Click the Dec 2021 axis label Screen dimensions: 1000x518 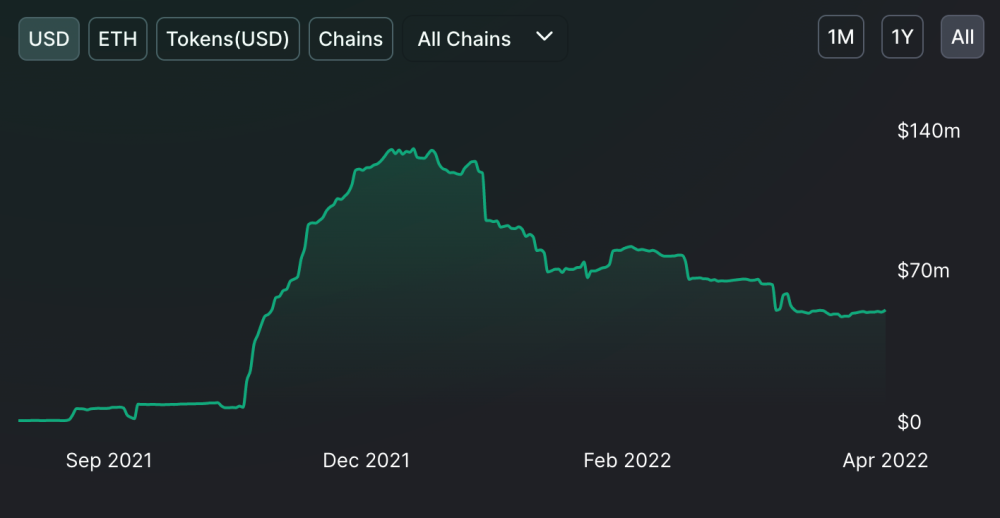(x=366, y=460)
